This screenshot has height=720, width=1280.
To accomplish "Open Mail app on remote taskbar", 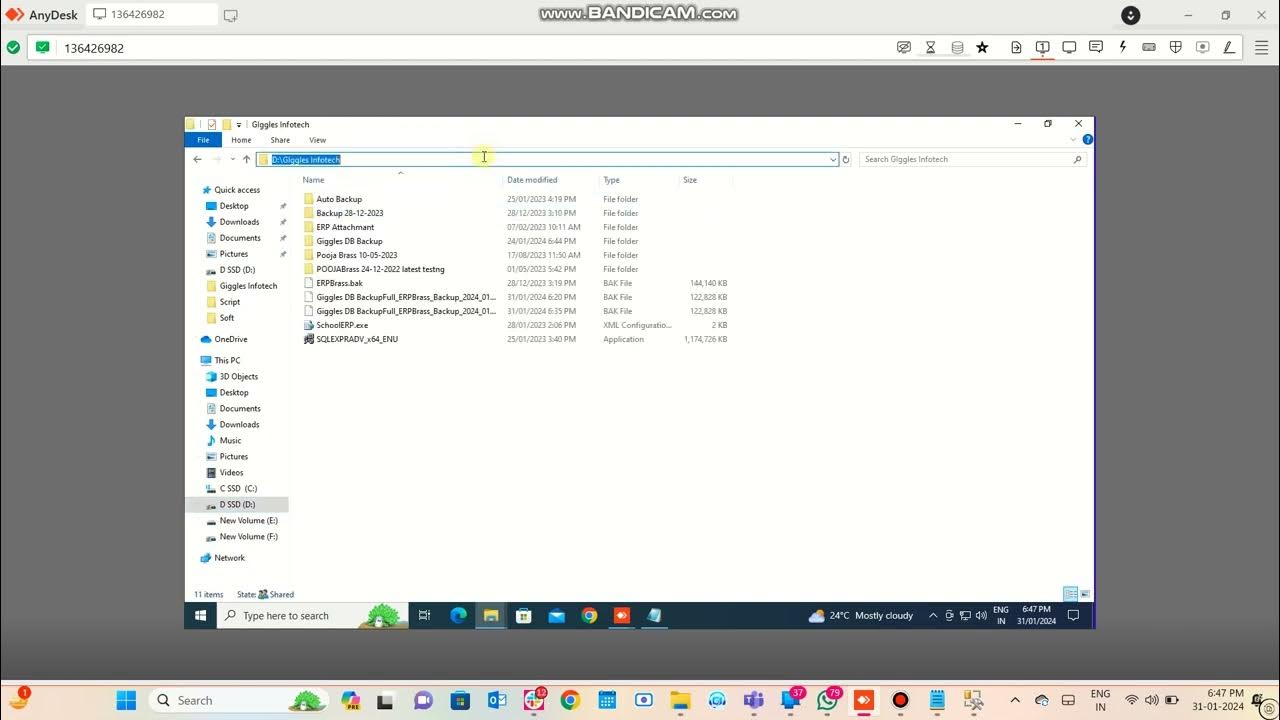I will (556, 615).
